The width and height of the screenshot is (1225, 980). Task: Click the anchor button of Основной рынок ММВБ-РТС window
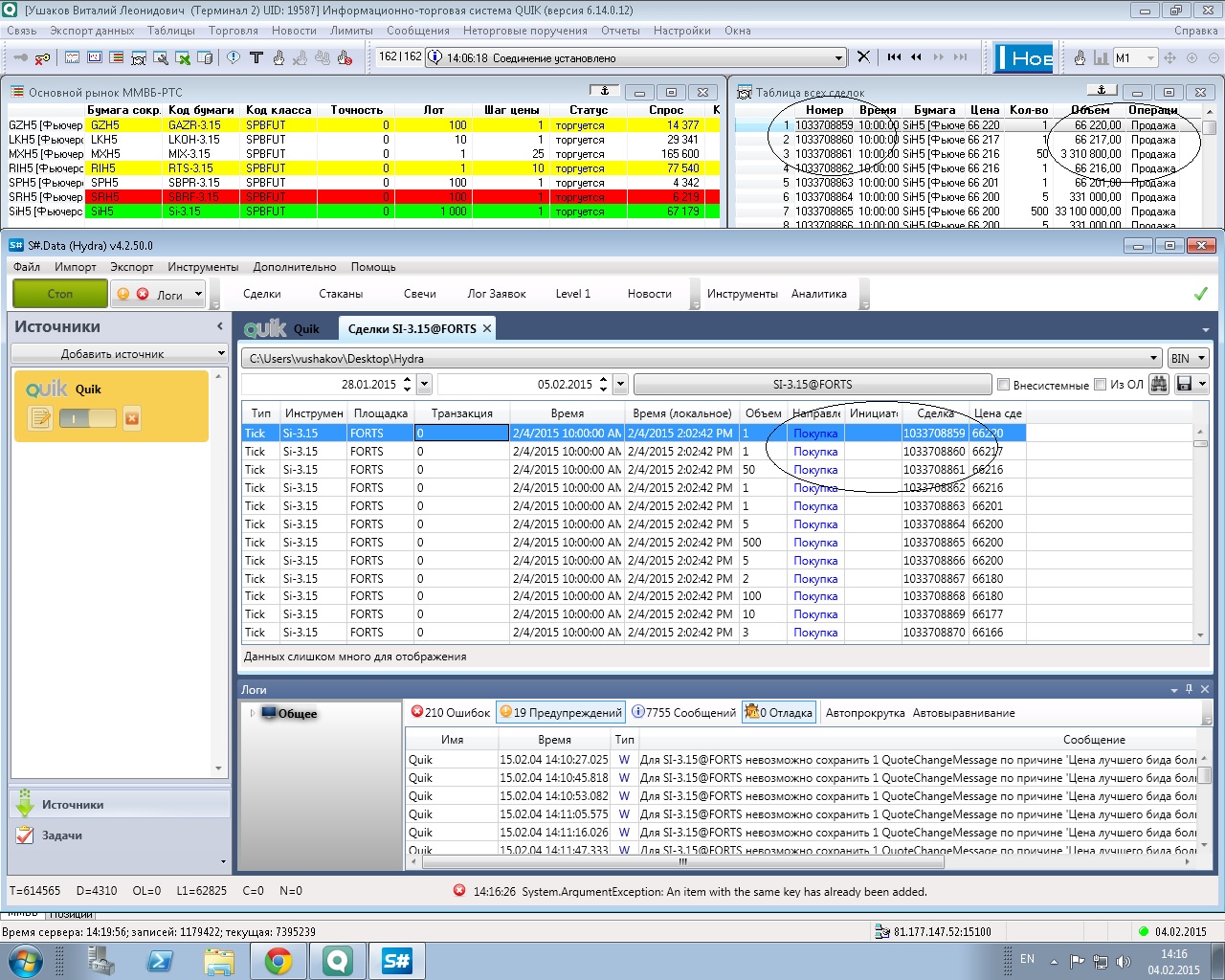[x=604, y=91]
